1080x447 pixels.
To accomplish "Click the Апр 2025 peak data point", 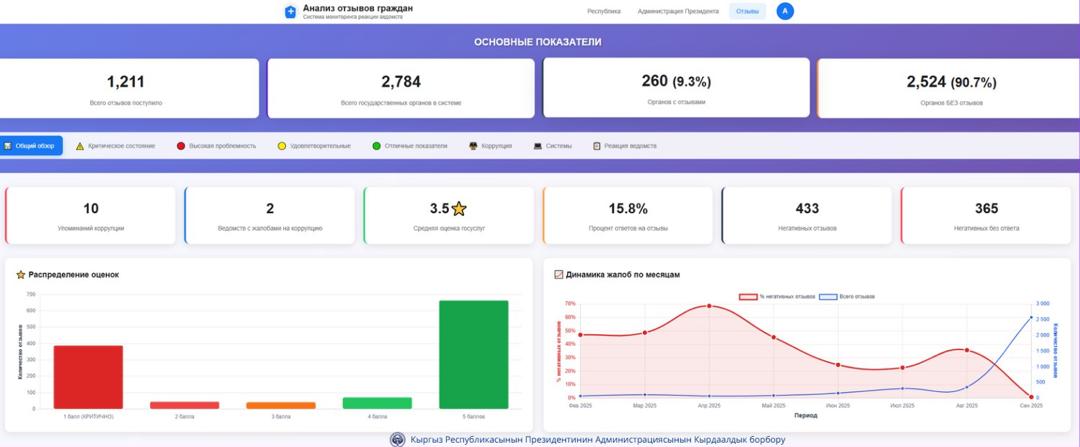I will point(709,306).
